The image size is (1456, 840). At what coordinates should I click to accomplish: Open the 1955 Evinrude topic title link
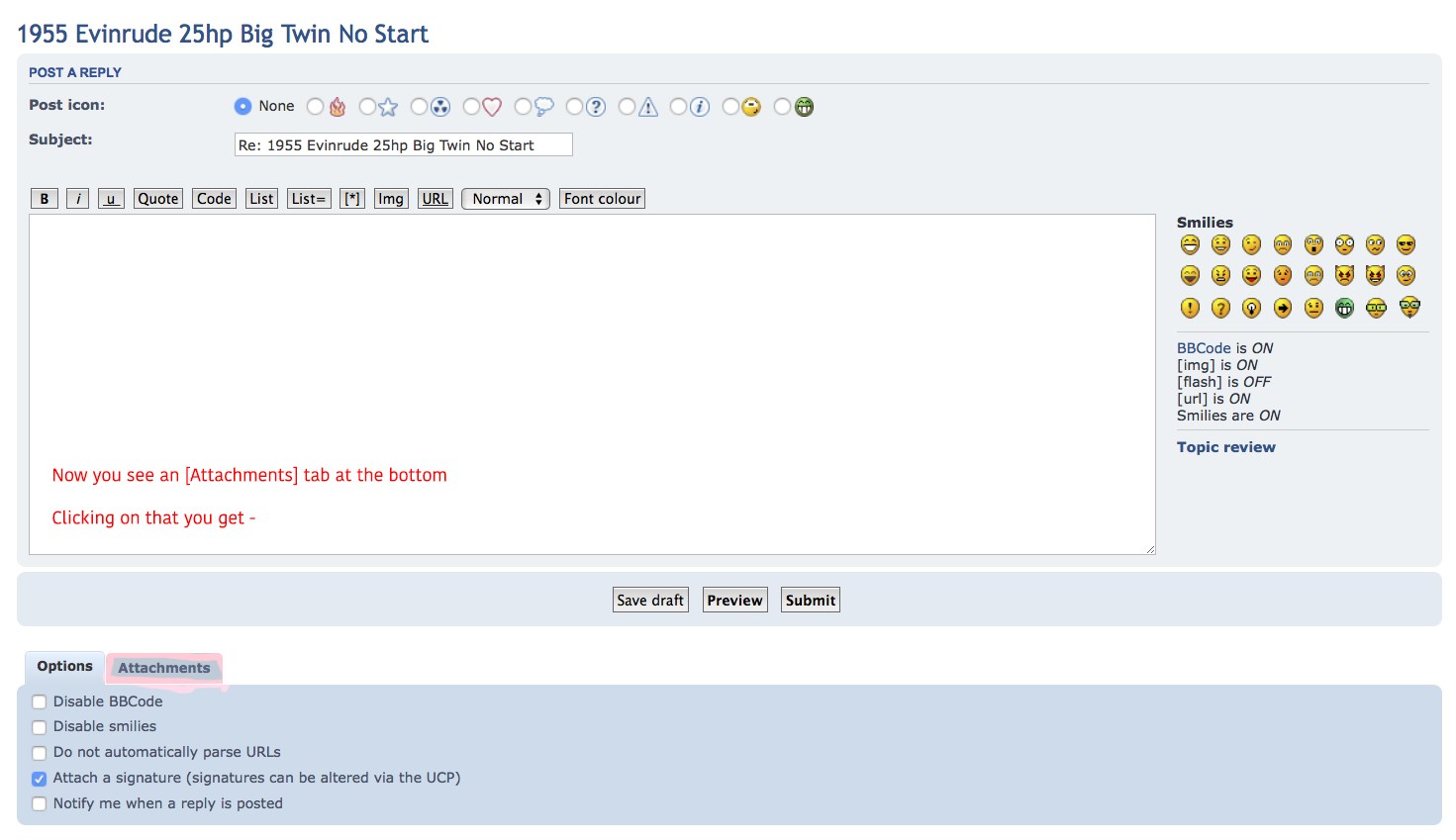[x=223, y=34]
